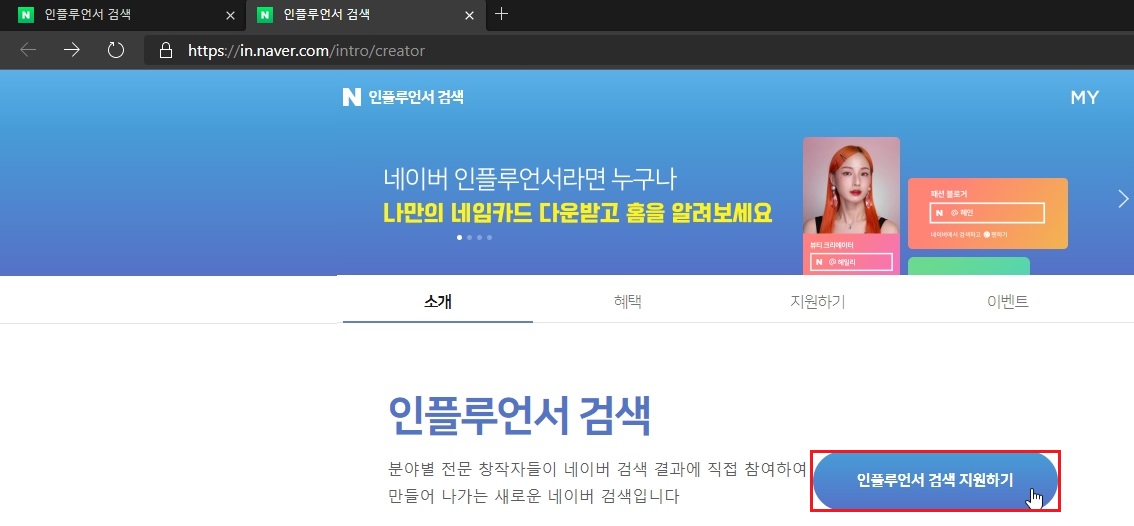Click the padlock site security icon
The width and height of the screenshot is (1134, 526).
click(166, 50)
